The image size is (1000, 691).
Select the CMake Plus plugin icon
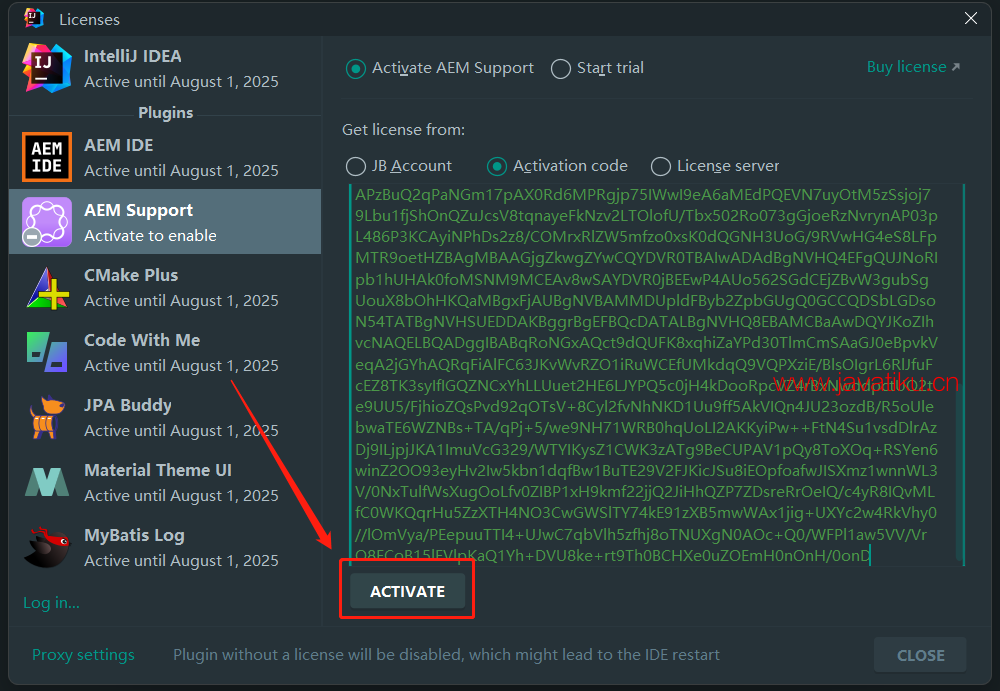[x=47, y=287]
